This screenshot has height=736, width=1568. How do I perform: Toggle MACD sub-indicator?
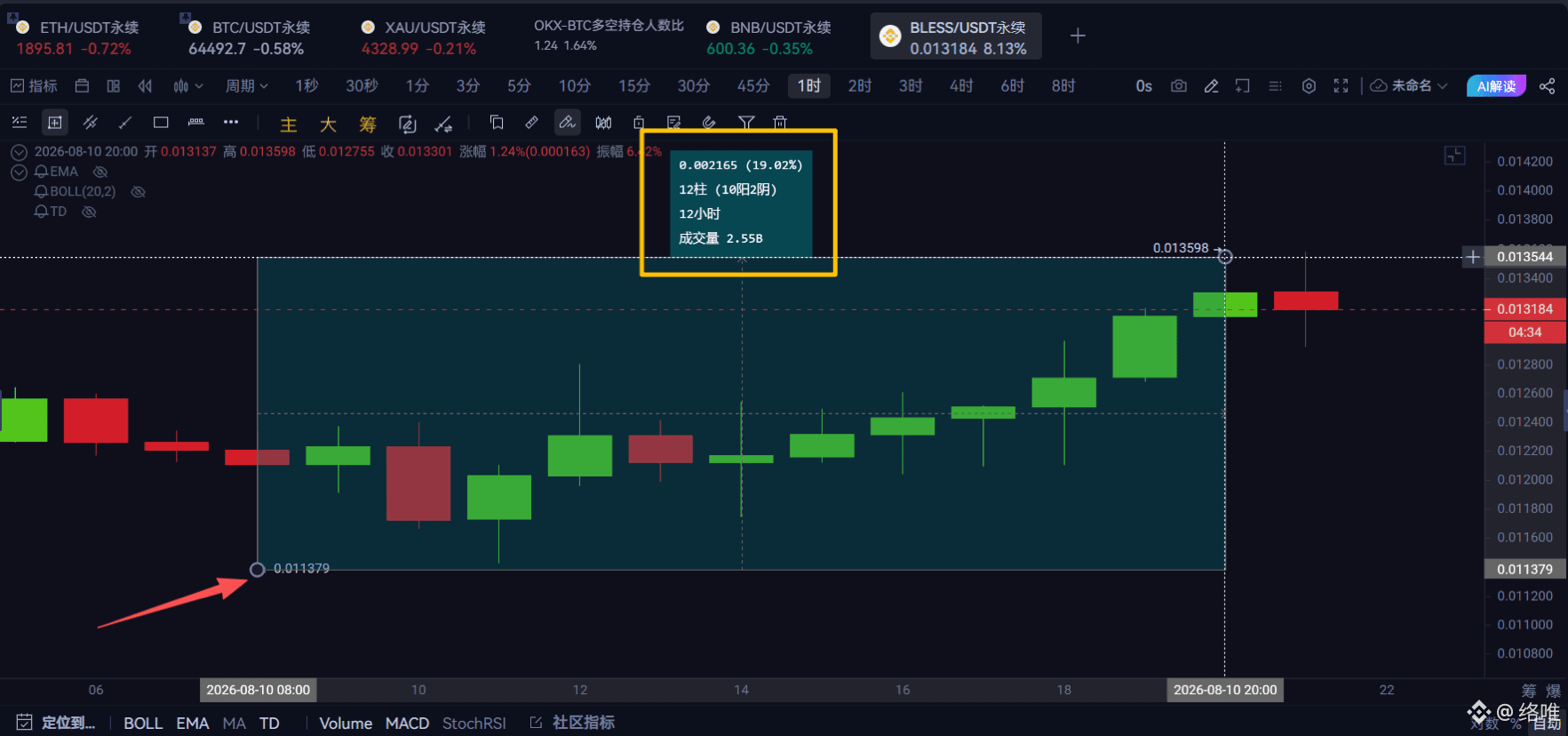(x=407, y=724)
